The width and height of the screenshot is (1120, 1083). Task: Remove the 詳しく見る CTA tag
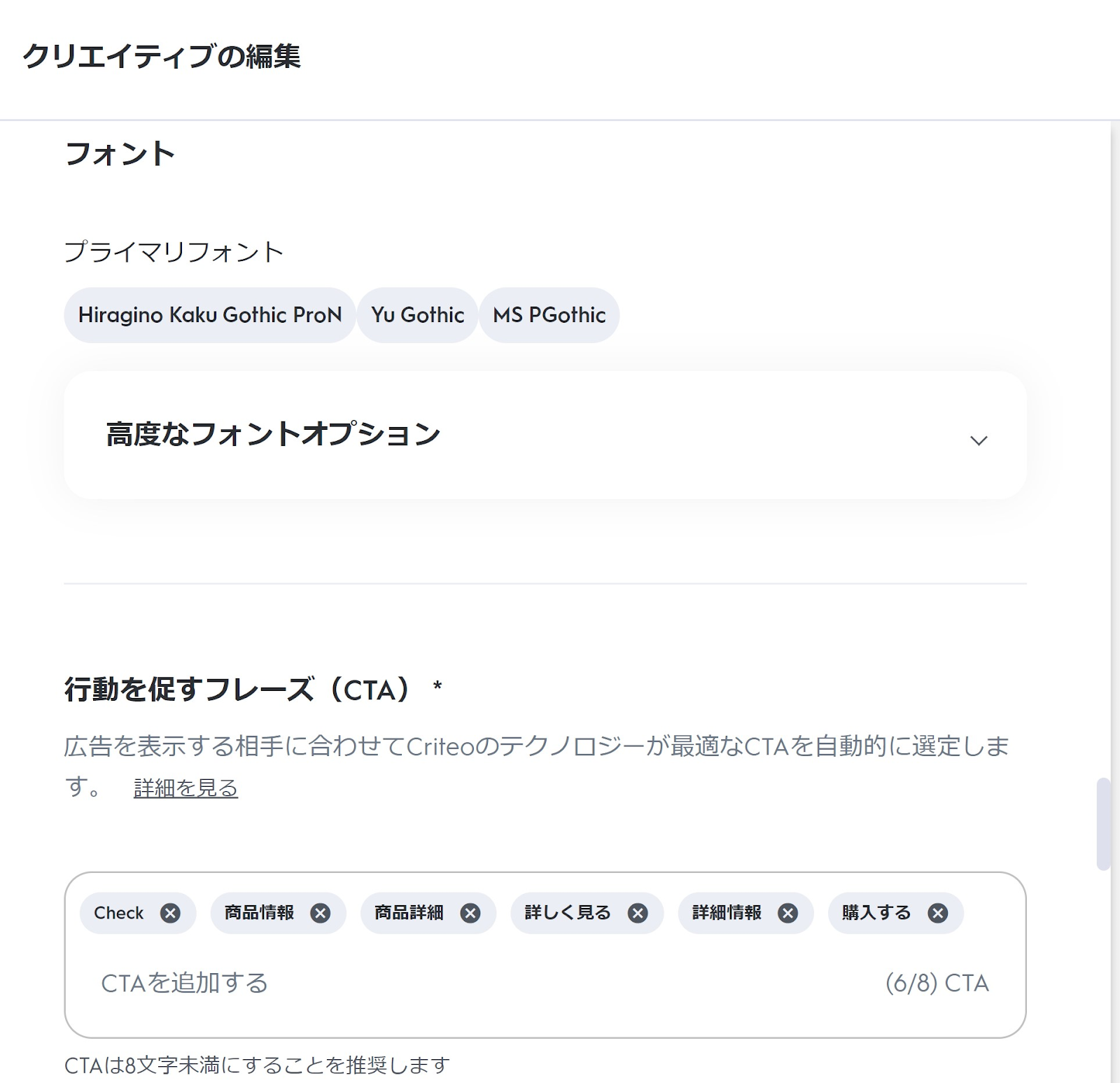click(x=638, y=913)
